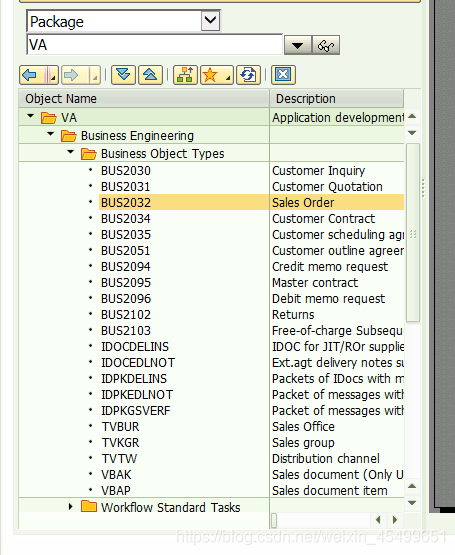Click the object hierarchy display icon
Viewport: 455px width, 555px height.
pos(185,75)
